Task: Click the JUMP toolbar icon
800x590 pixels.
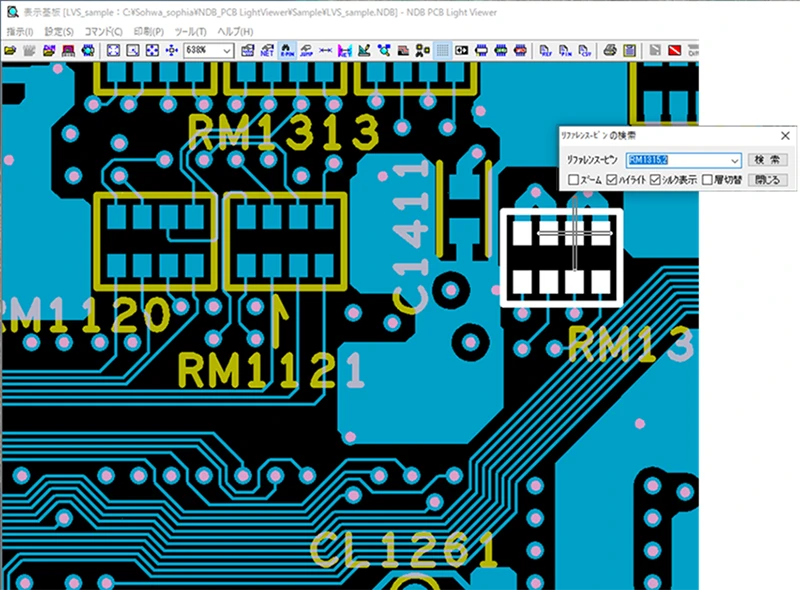Action: [x=304, y=50]
